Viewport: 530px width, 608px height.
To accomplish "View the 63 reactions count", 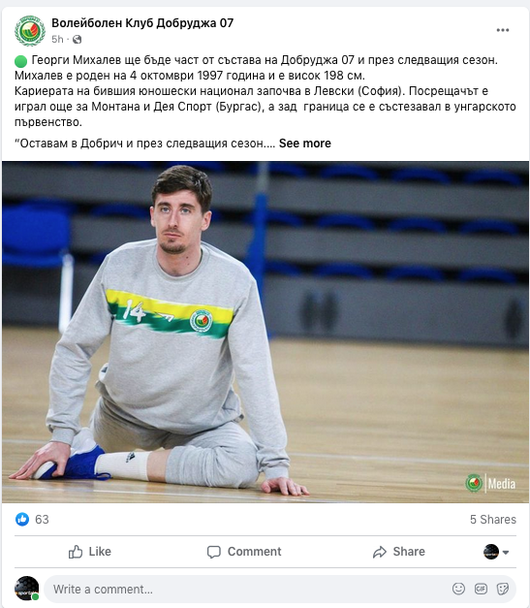I will coord(42,520).
